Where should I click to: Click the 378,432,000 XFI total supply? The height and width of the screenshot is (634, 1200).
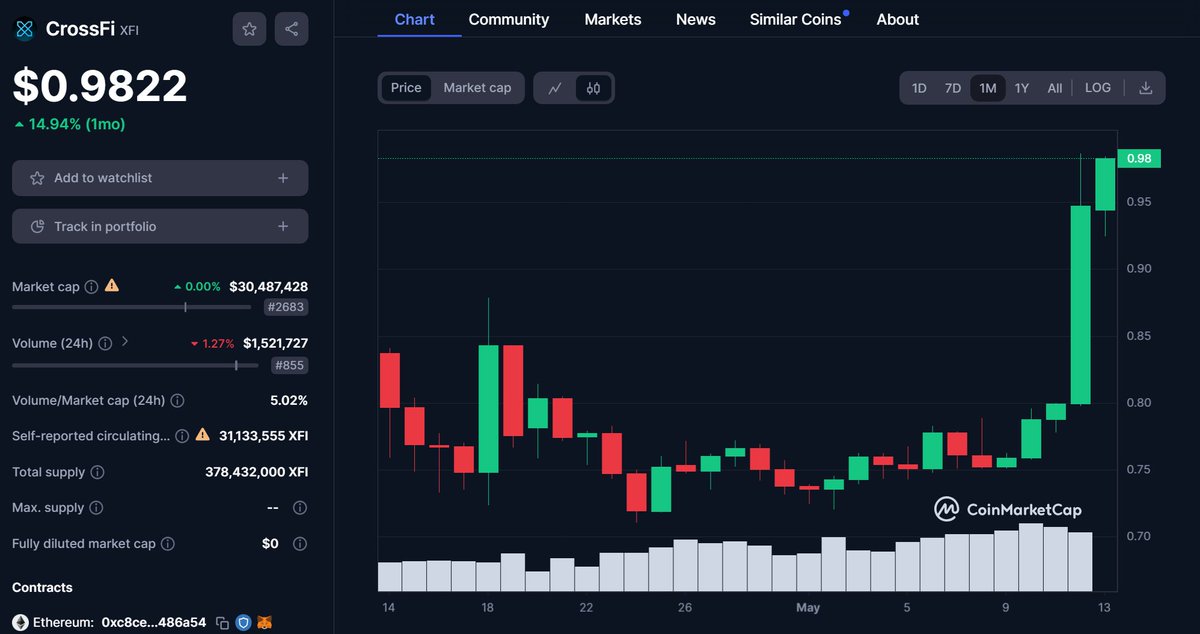point(256,472)
